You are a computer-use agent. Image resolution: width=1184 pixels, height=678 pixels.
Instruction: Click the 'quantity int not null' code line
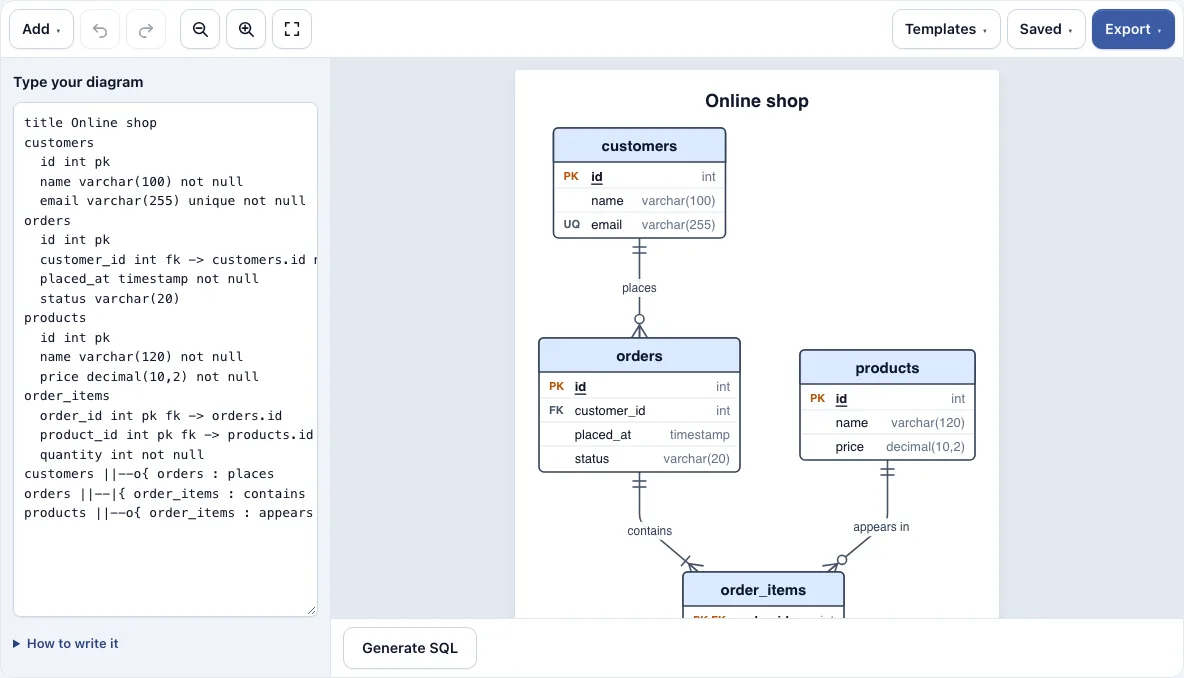click(122, 455)
